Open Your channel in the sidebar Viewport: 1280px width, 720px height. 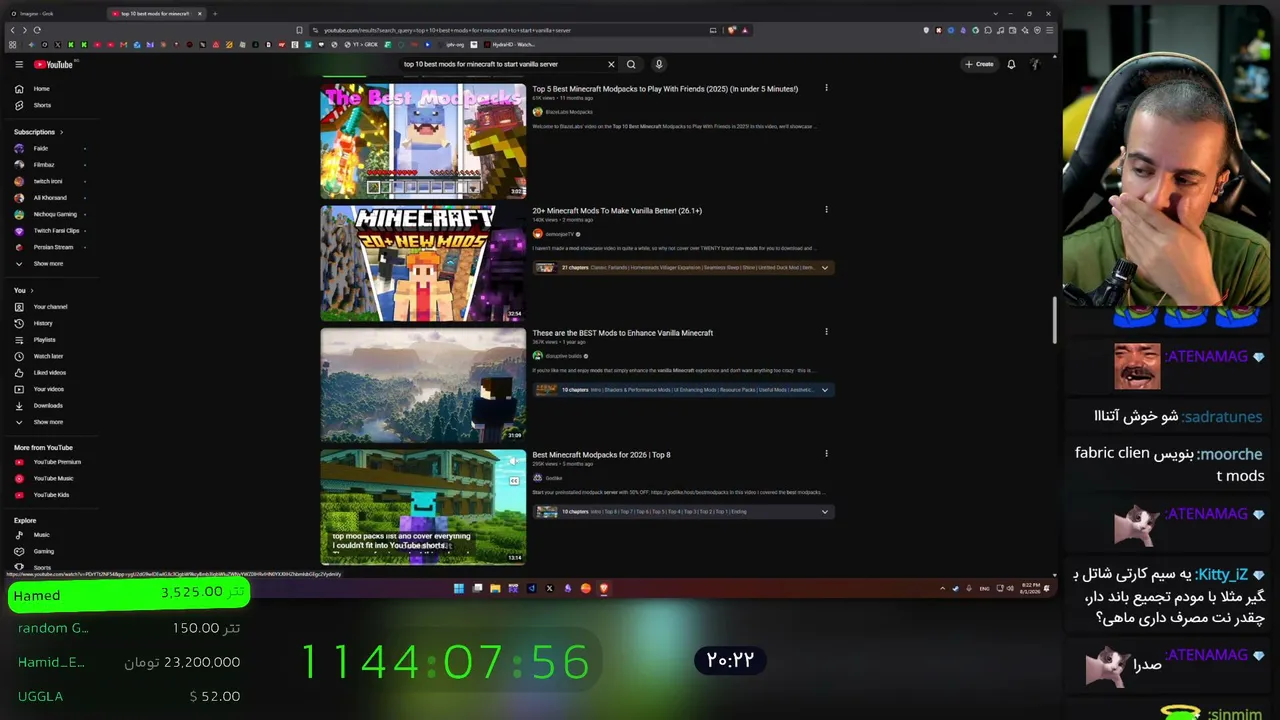point(50,307)
